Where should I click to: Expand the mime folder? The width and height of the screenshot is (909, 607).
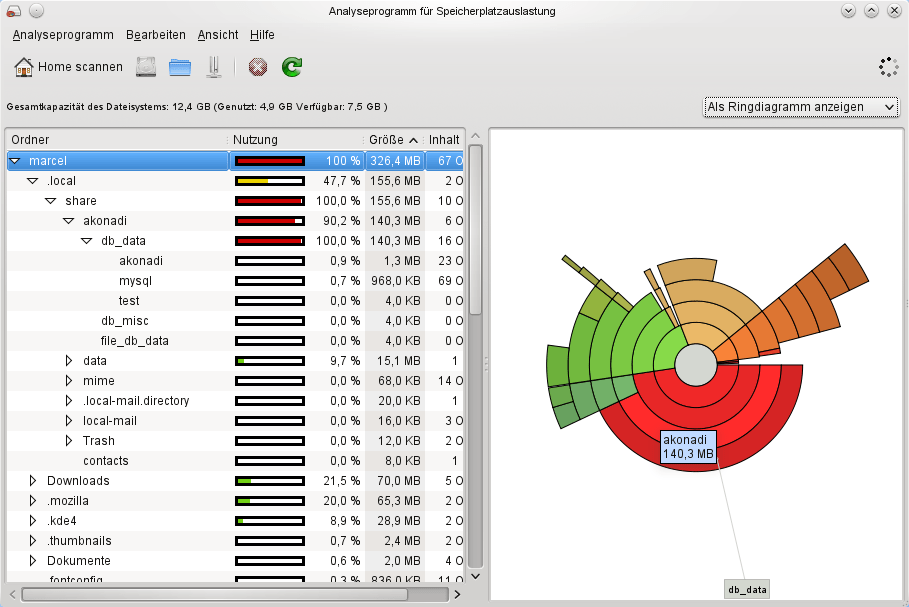tap(69, 381)
